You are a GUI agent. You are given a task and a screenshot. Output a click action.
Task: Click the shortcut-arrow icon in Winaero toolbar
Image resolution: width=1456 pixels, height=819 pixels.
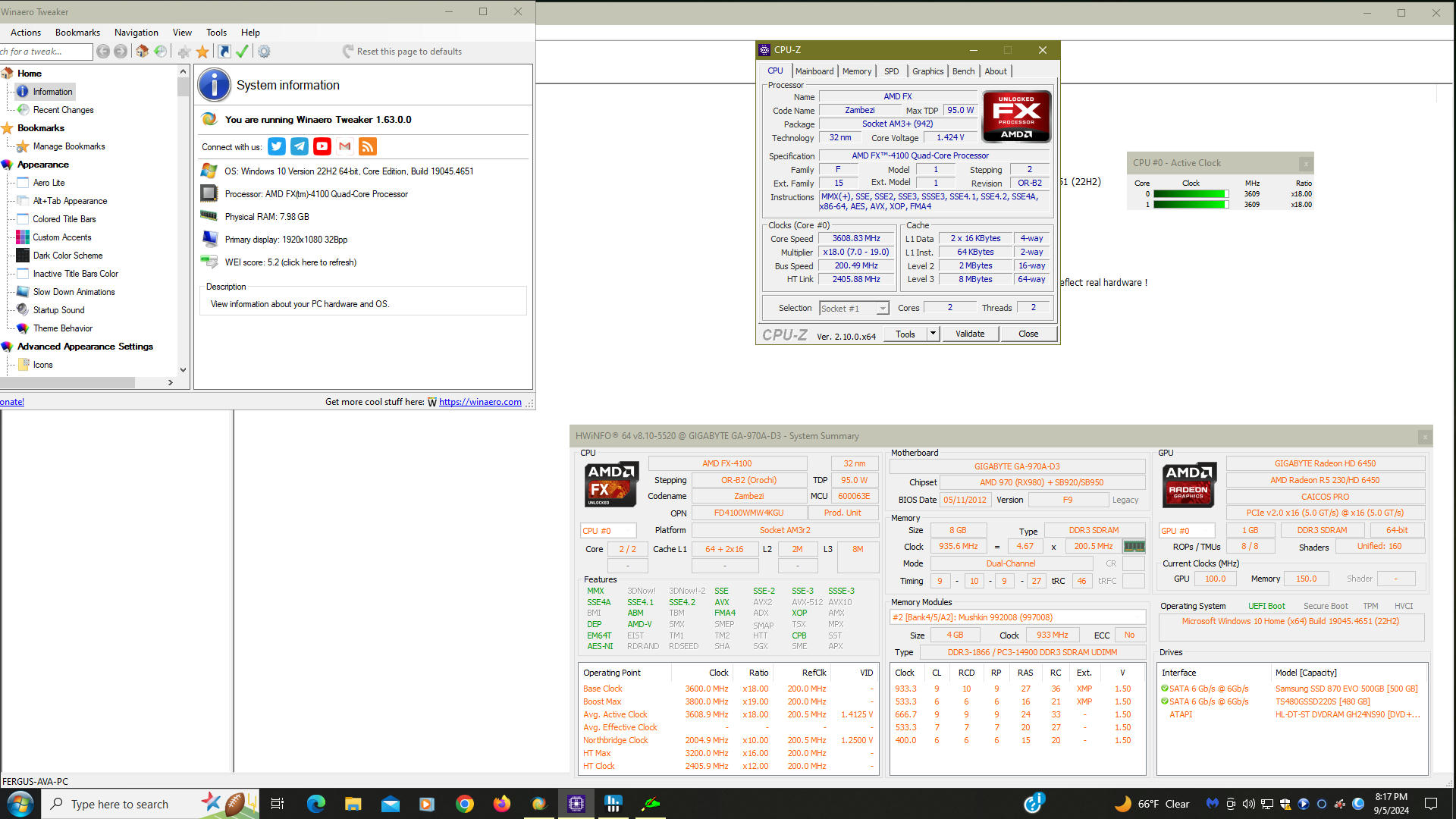(x=224, y=52)
